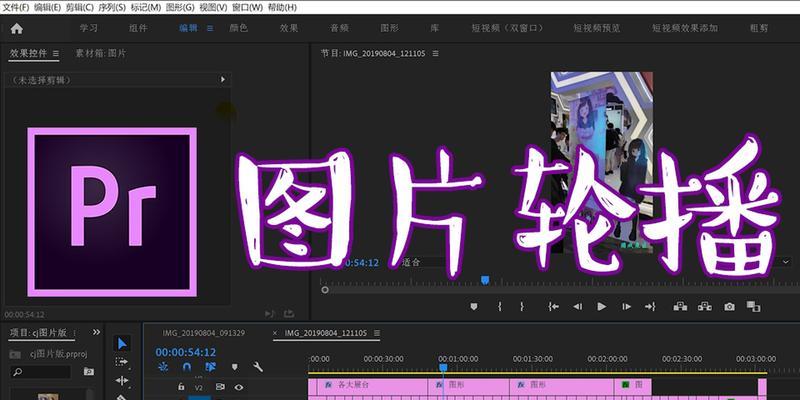Step forward one frame
This screenshot has height=400, width=800.
tap(627, 306)
